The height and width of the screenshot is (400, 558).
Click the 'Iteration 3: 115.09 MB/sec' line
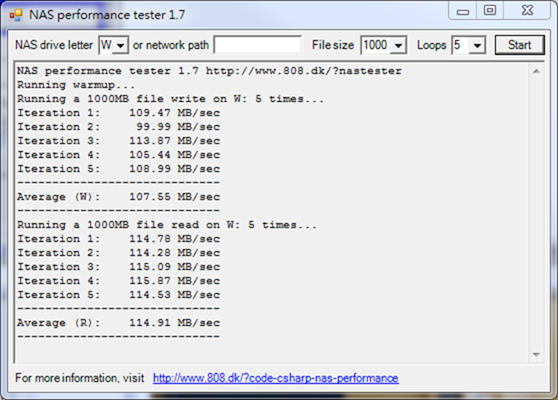[119, 267]
